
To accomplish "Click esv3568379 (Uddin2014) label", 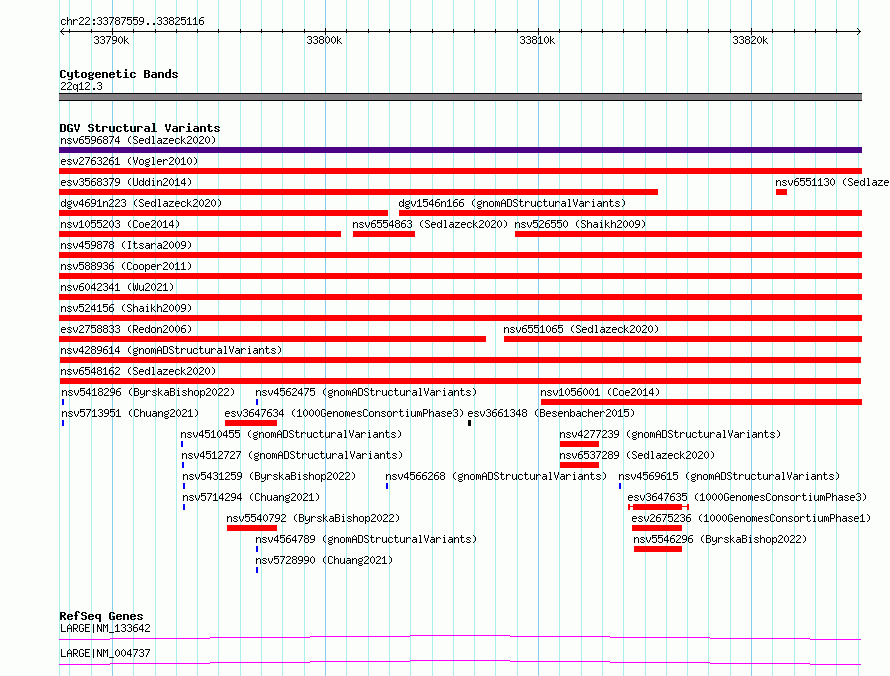I will pyautogui.click(x=126, y=182).
